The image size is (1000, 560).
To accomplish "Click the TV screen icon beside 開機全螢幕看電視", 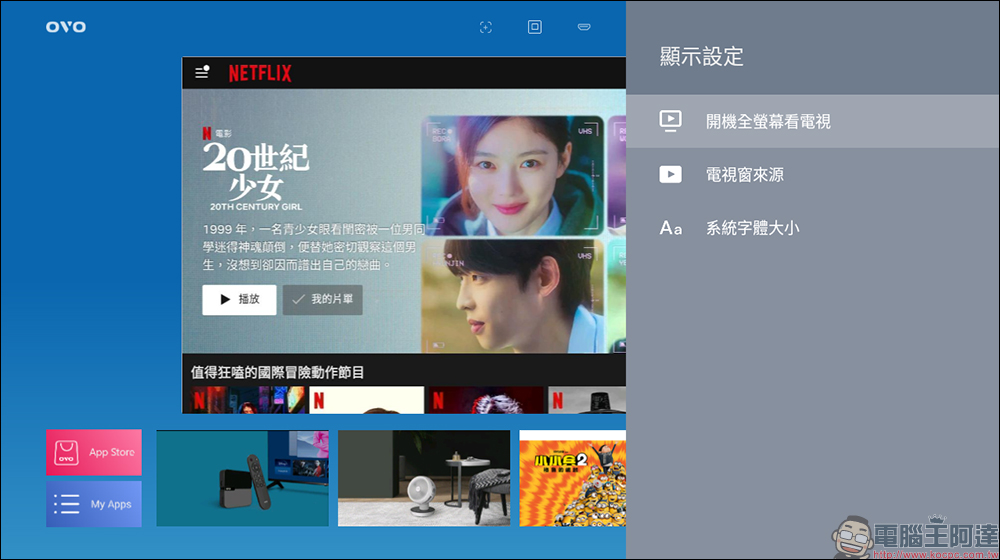I will 670,121.
